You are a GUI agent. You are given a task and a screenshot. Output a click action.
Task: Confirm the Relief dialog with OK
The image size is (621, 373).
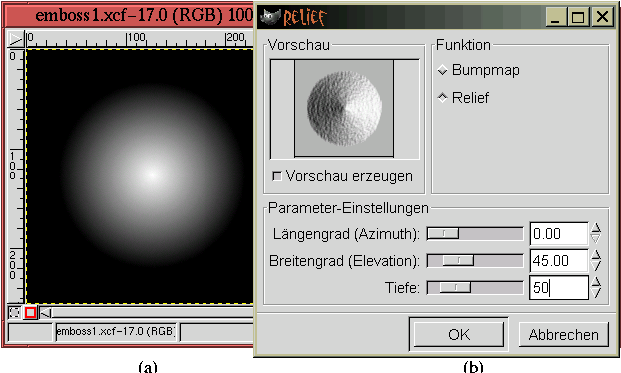pyautogui.click(x=459, y=334)
